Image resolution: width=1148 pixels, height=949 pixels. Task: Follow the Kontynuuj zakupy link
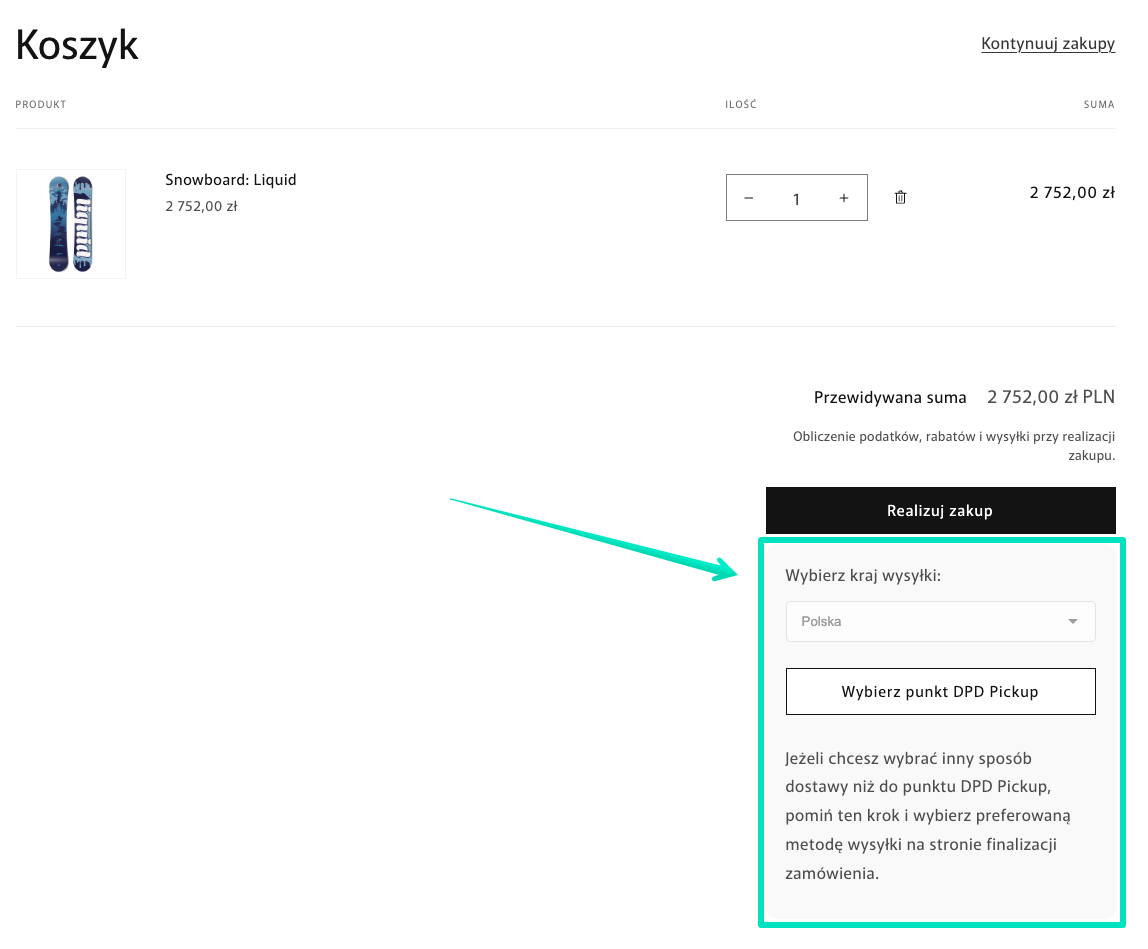tap(1048, 43)
